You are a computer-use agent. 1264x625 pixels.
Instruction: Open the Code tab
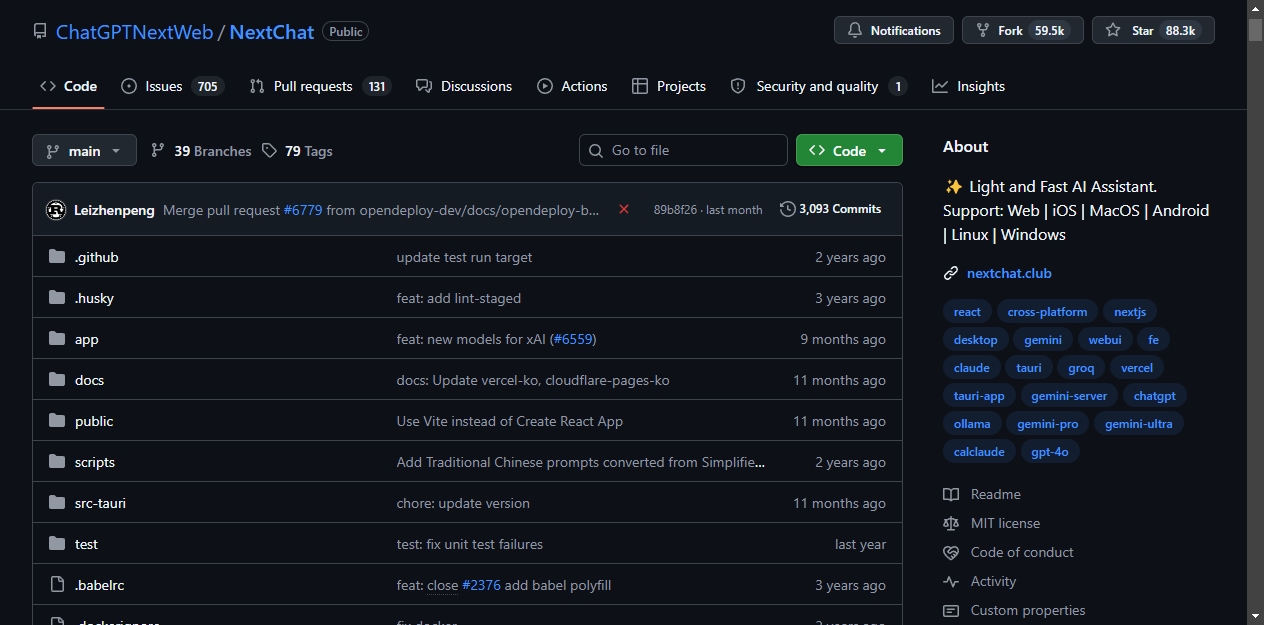click(68, 86)
